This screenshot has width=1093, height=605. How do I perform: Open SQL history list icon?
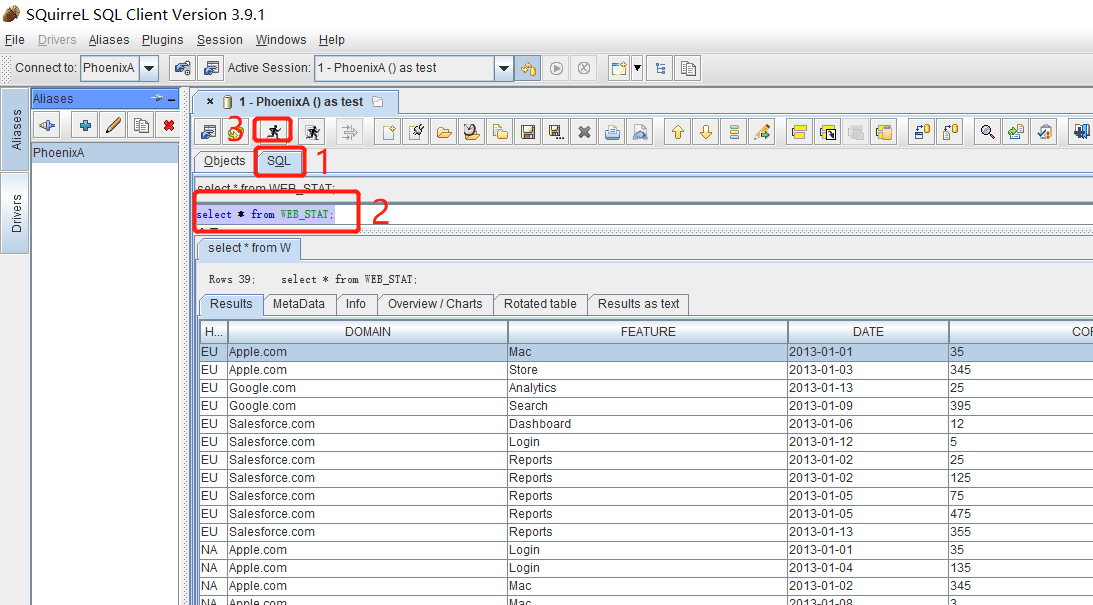click(x=733, y=132)
